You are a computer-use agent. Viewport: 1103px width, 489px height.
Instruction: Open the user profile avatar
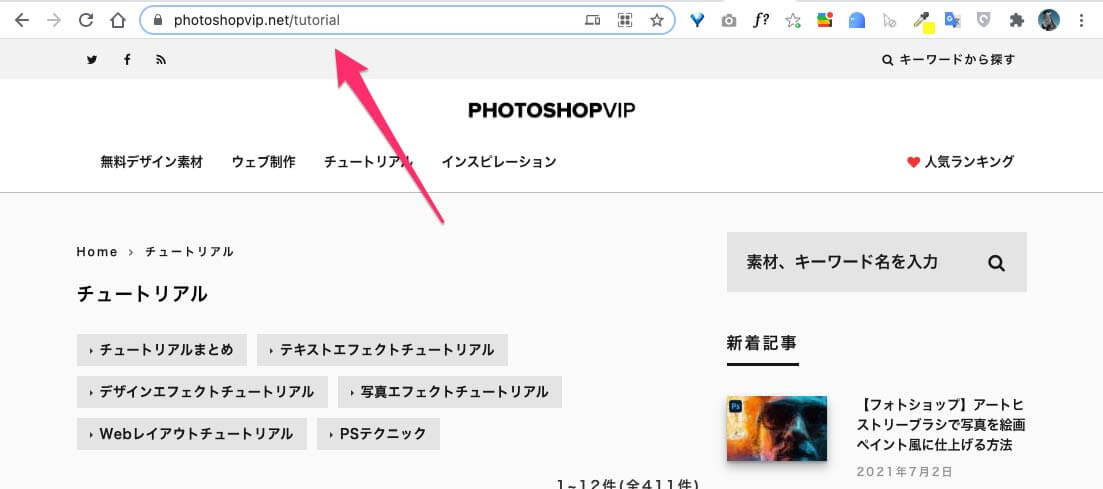coord(1049,20)
